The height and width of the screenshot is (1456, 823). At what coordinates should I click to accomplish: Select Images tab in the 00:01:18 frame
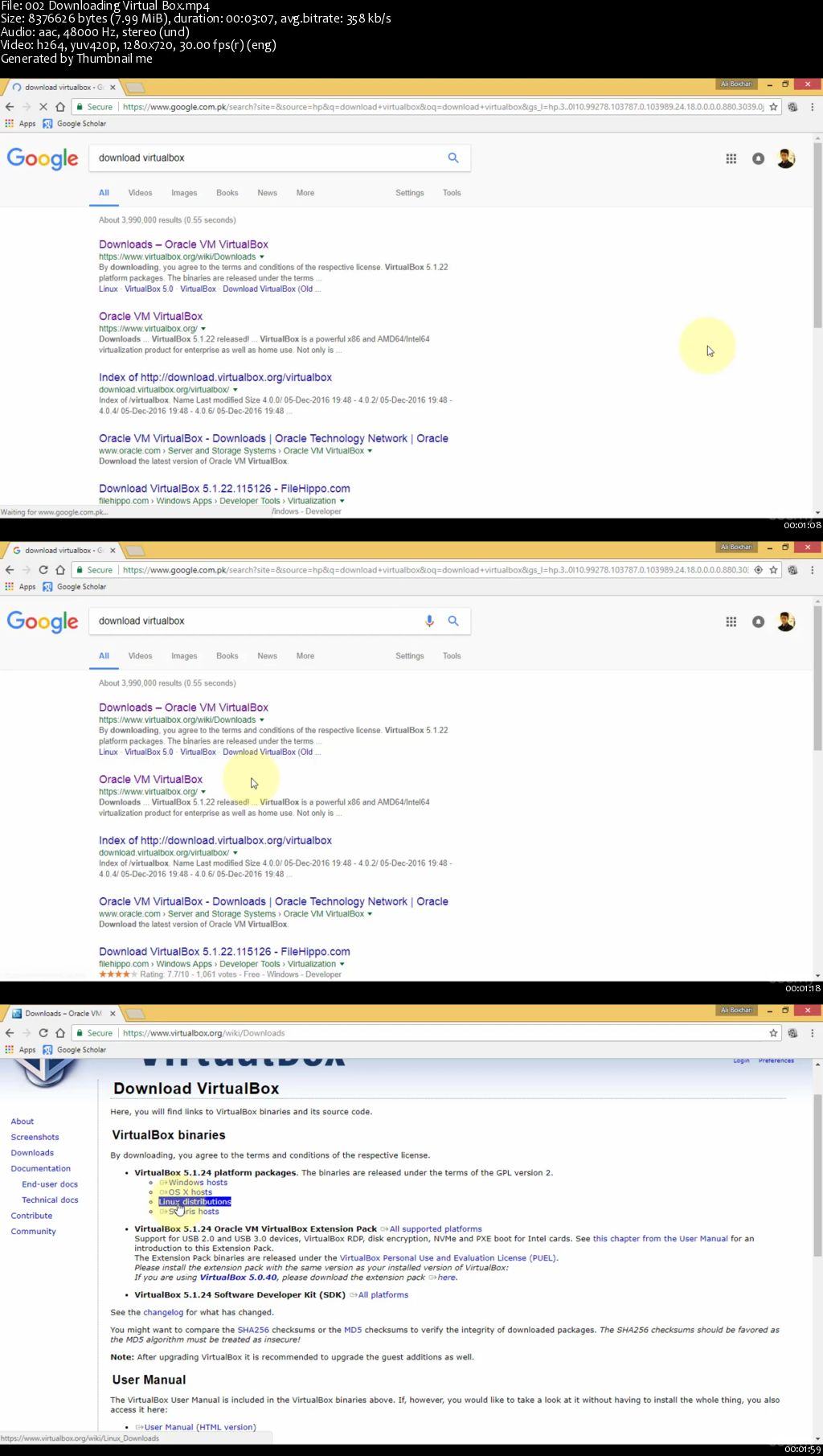point(184,656)
